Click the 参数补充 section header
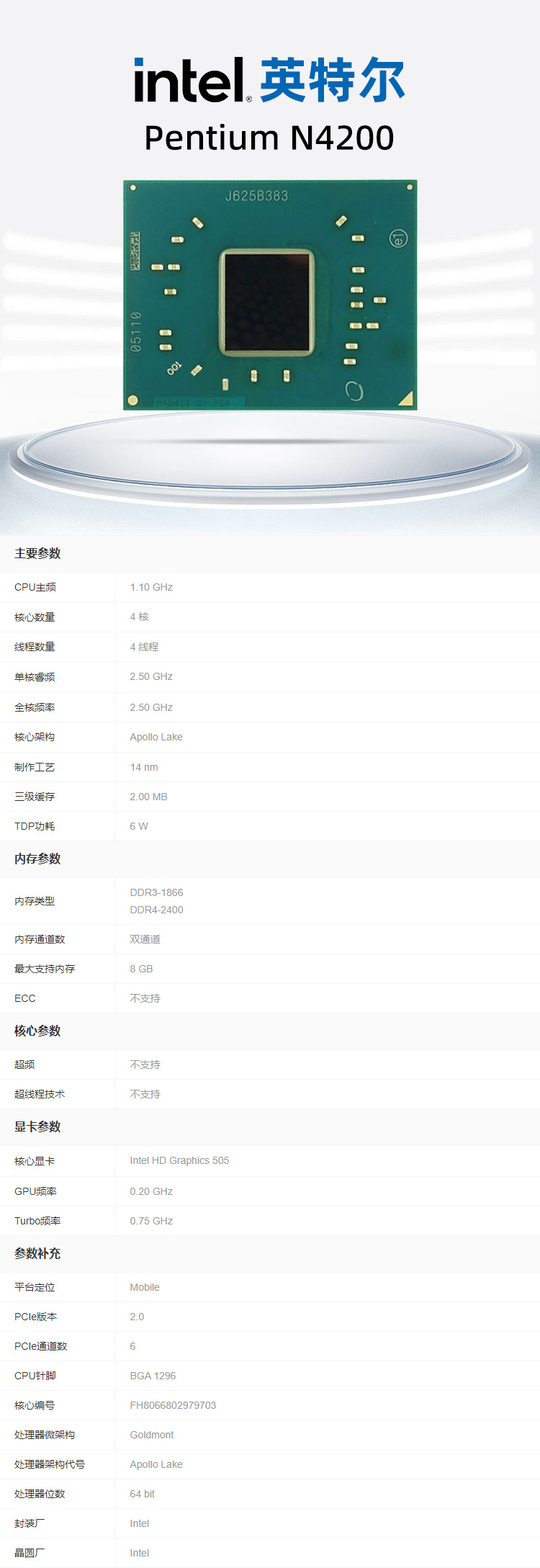The image size is (540, 1568). tap(37, 1253)
